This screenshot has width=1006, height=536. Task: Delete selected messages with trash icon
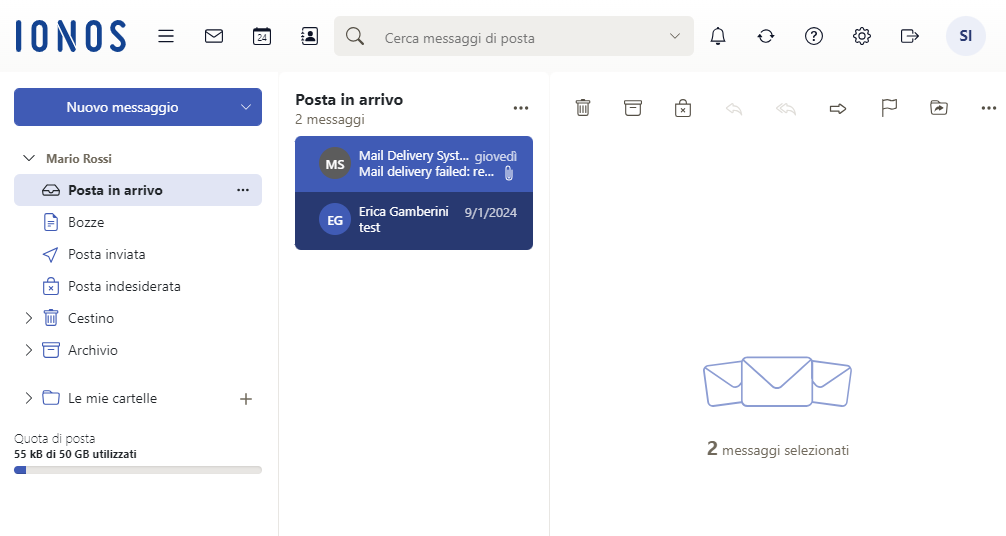tap(583, 108)
